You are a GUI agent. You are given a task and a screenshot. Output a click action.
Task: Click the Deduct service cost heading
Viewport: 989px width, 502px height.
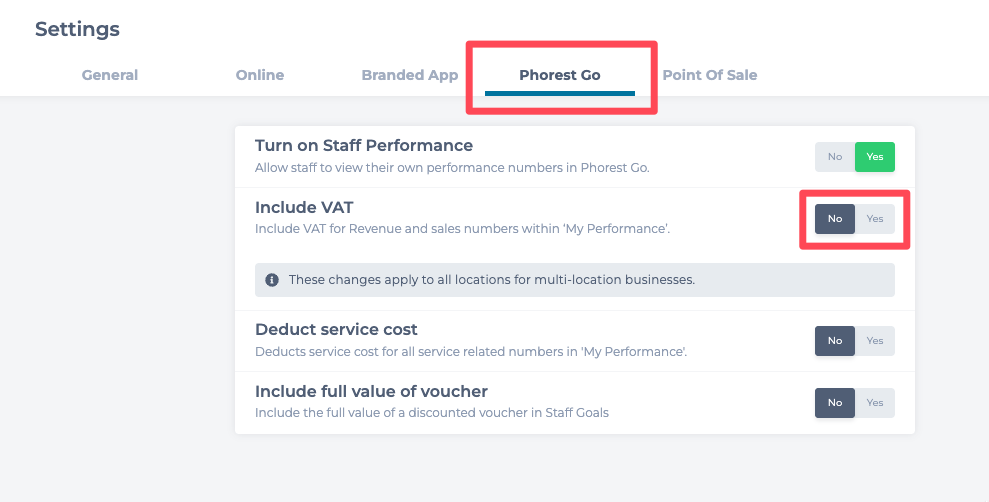336,330
